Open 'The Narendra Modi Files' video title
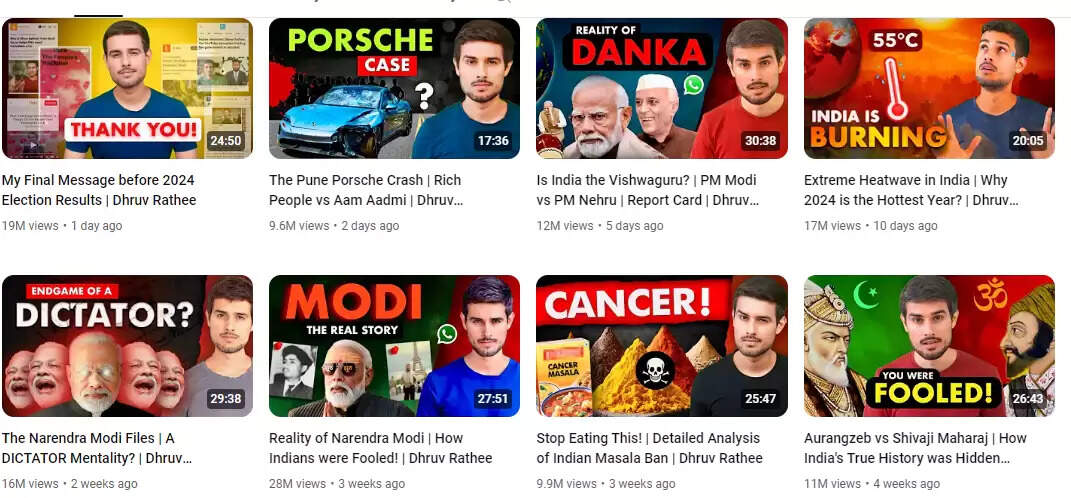Screen dimensions: 1071x498 [x=97, y=447]
